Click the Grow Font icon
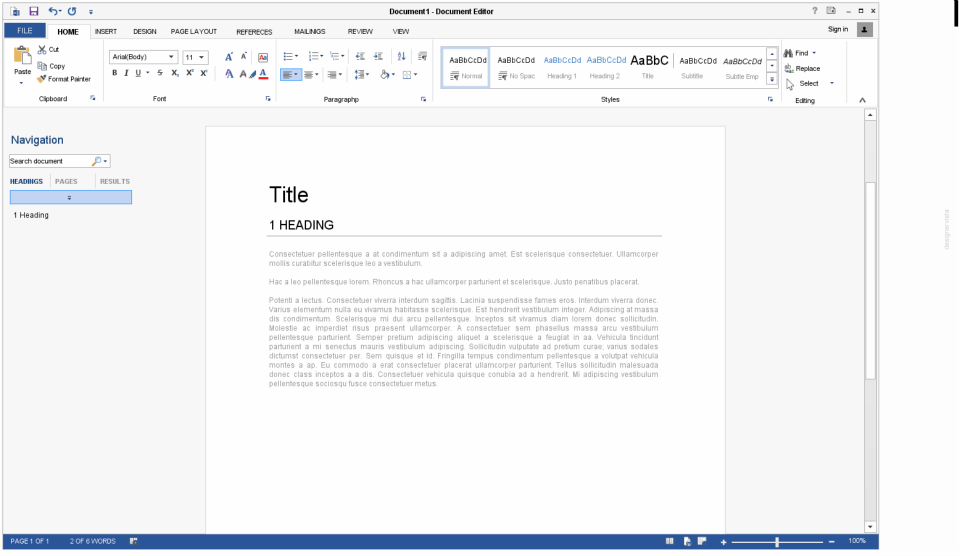 228,57
